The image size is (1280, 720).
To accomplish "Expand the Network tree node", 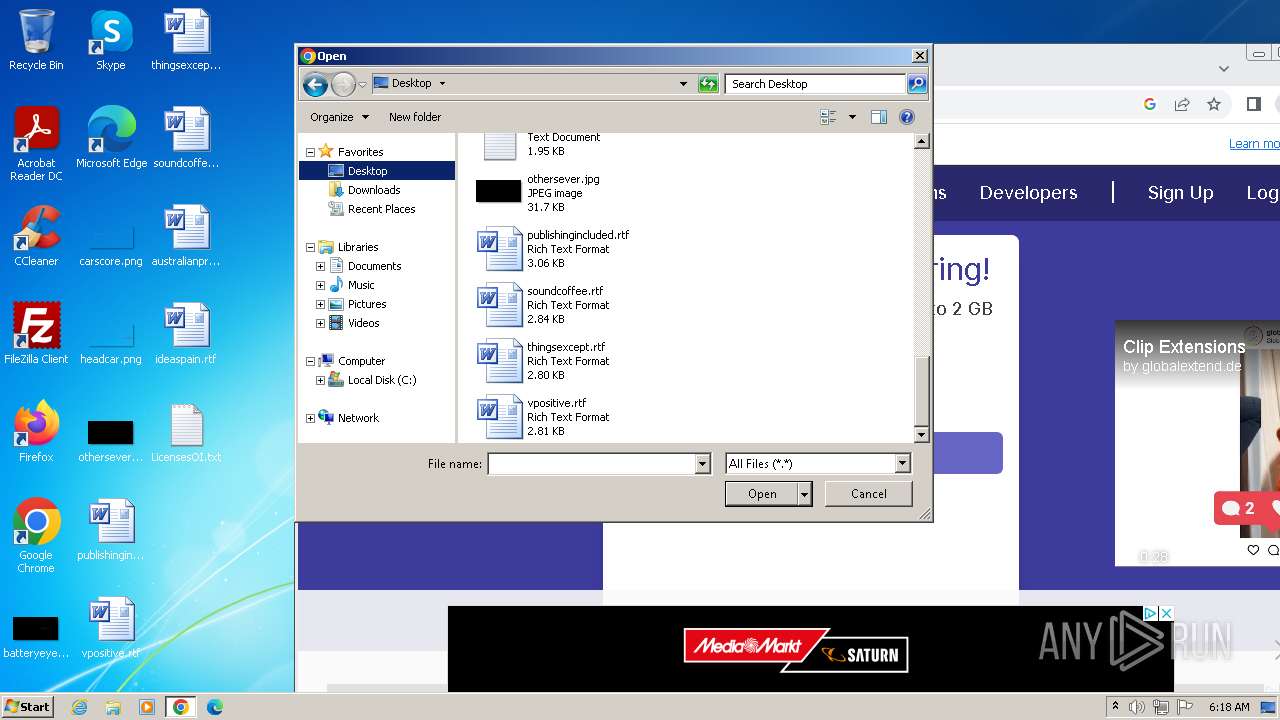I will pos(310,418).
